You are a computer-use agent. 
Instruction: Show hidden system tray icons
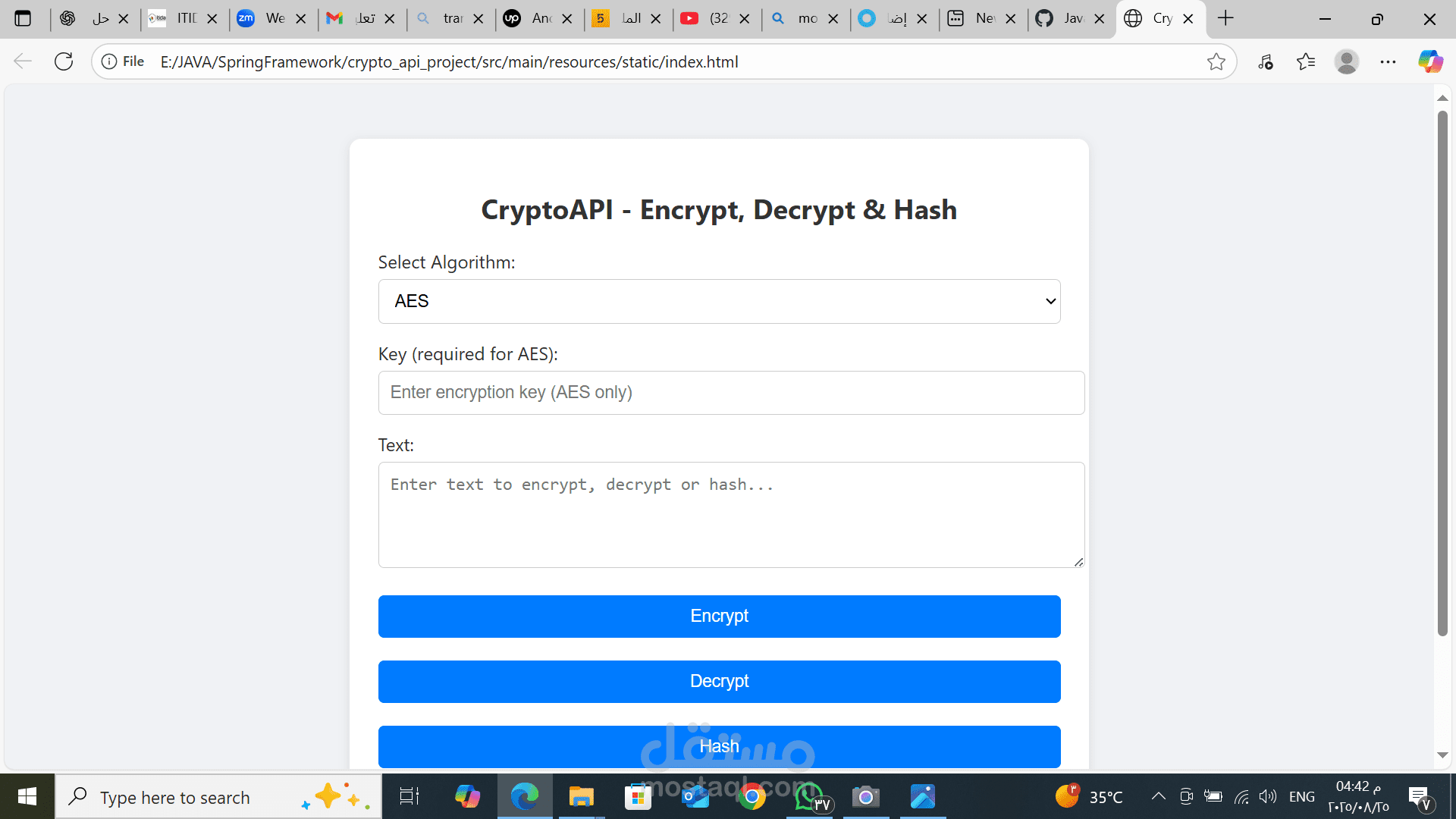[1158, 796]
